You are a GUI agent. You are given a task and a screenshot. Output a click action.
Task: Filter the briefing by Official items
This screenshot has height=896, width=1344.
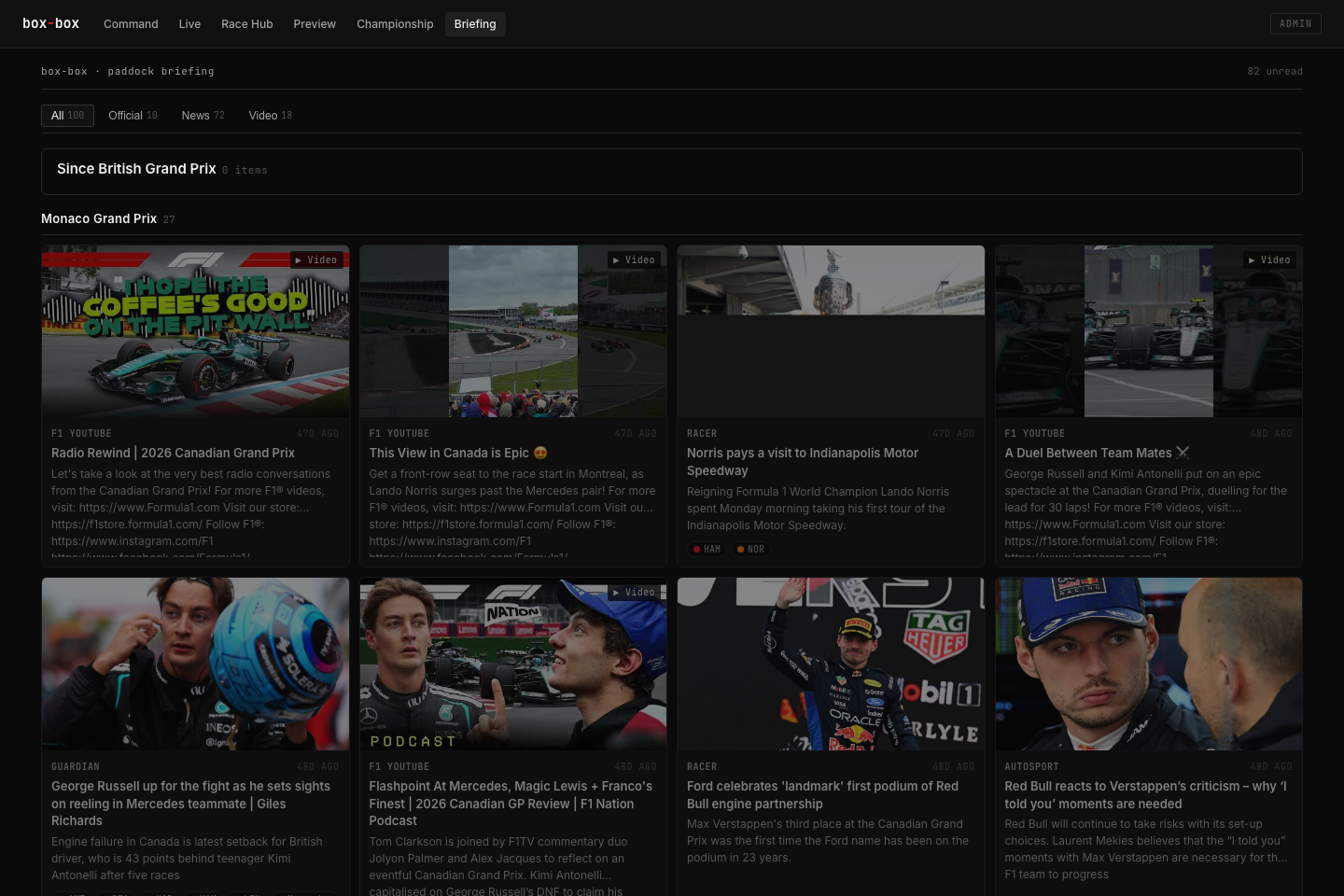(133, 116)
